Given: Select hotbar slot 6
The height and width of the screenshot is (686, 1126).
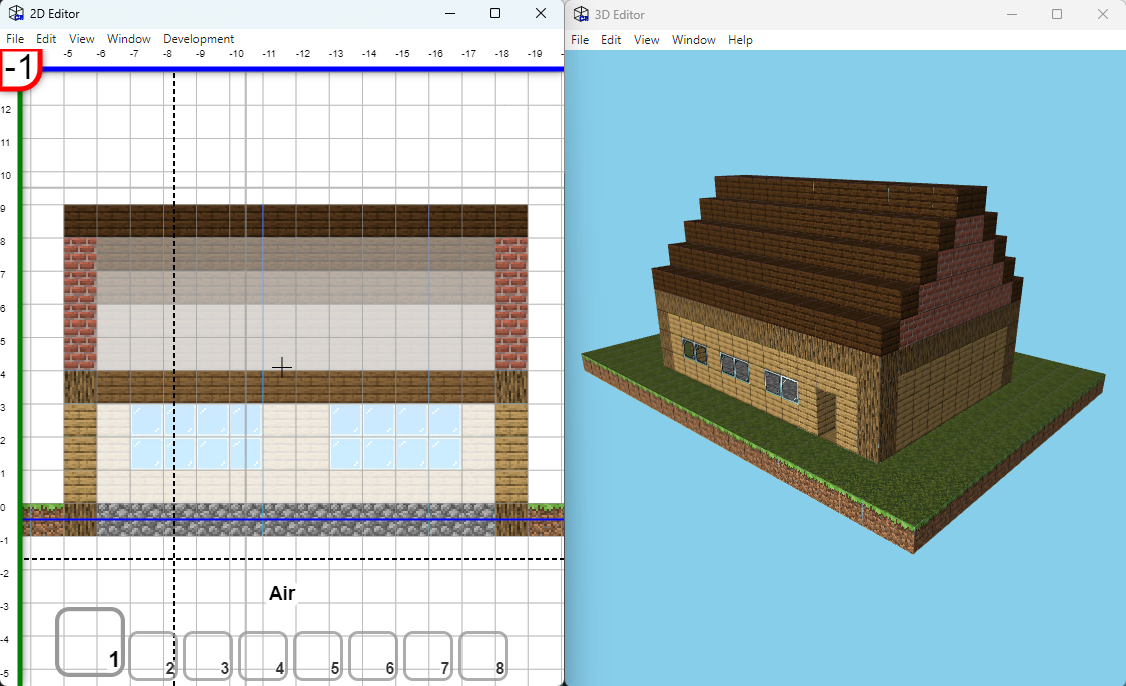Looking at the screenshot, I should point(372,656).
